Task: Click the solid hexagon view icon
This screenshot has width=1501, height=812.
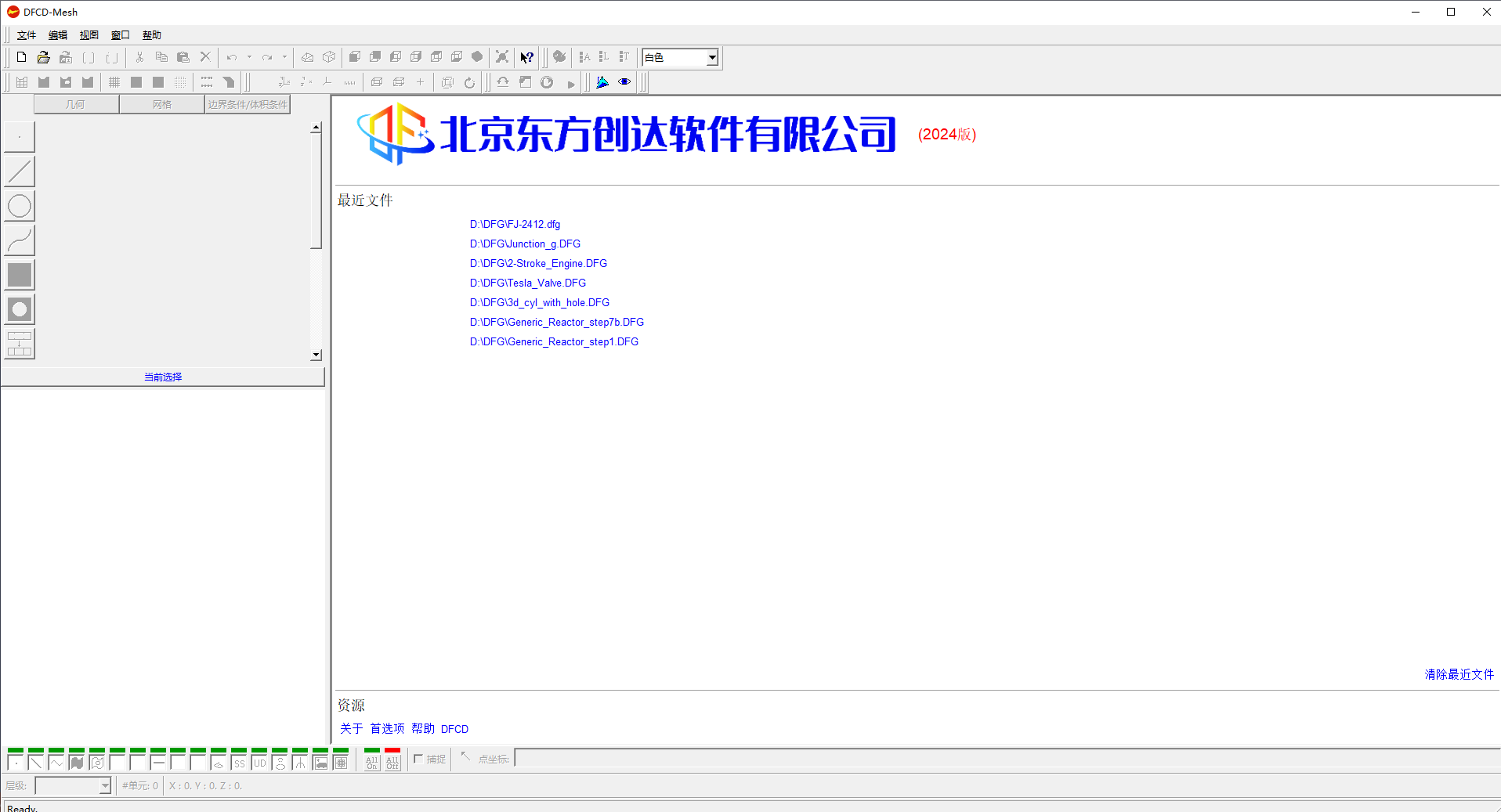Action: (477, 57)
